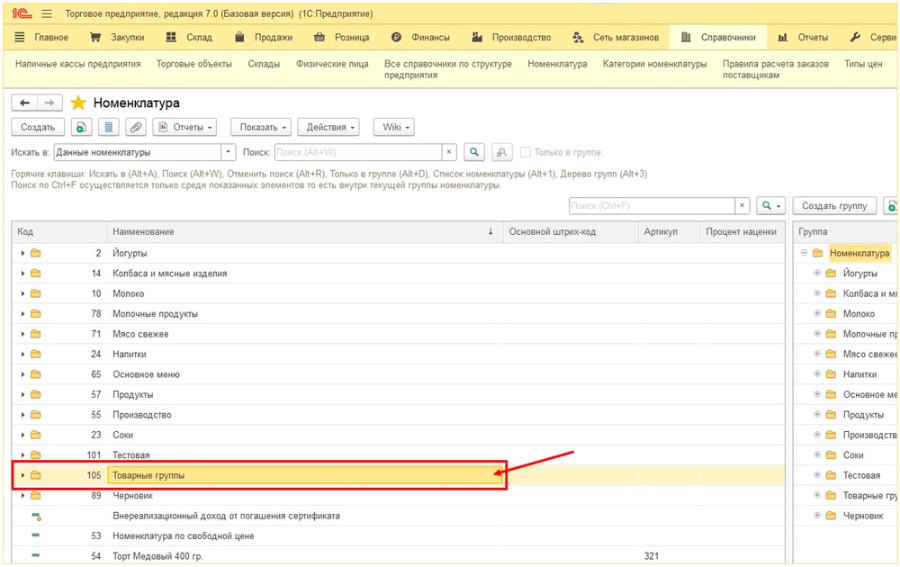Open the Сервис section

[x=872, y=37]
